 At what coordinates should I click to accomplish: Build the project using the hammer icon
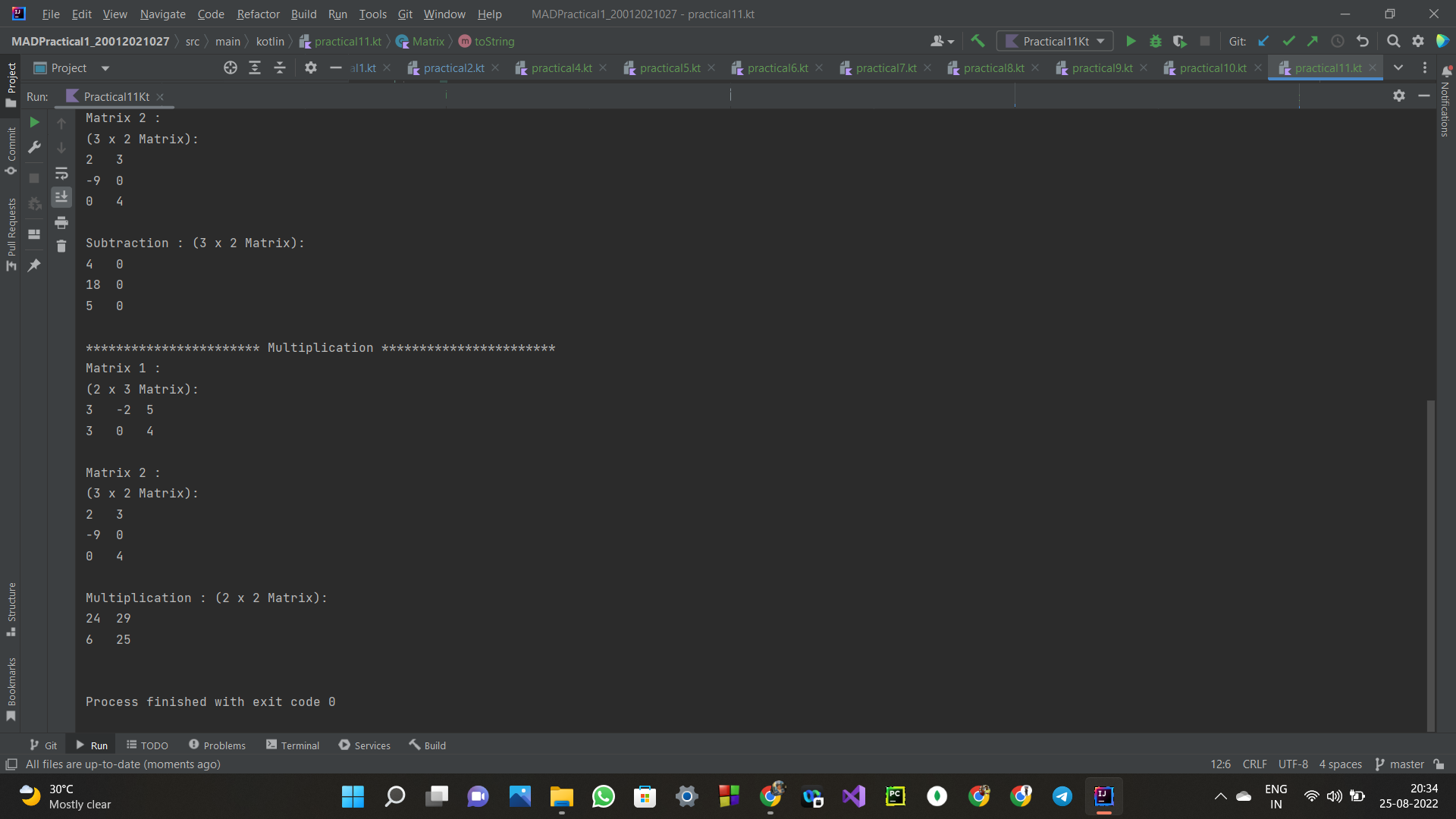(x=977, y=40)
